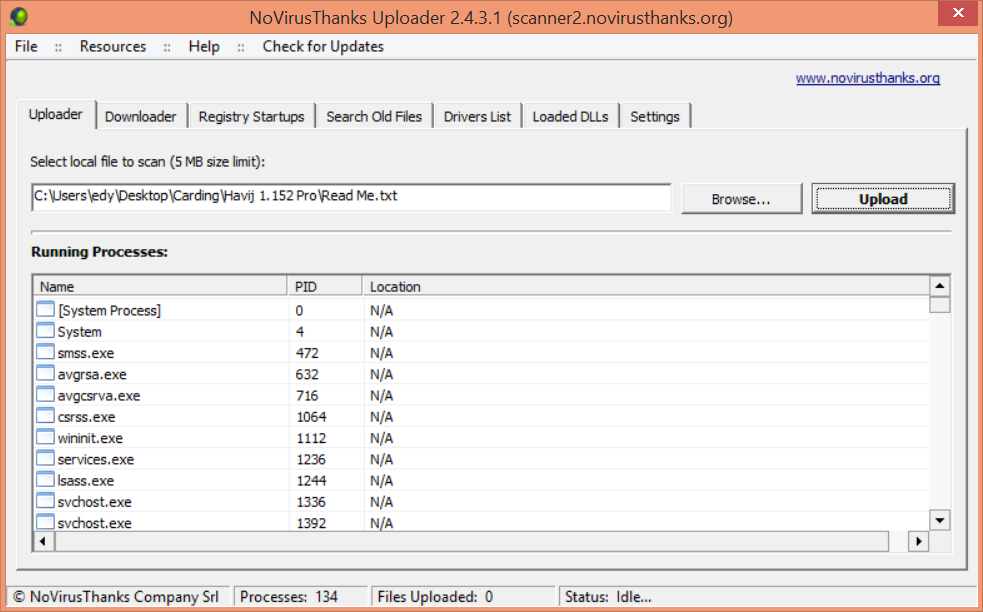
Task: Sort processes by Name column header
Action: point(160,287)
